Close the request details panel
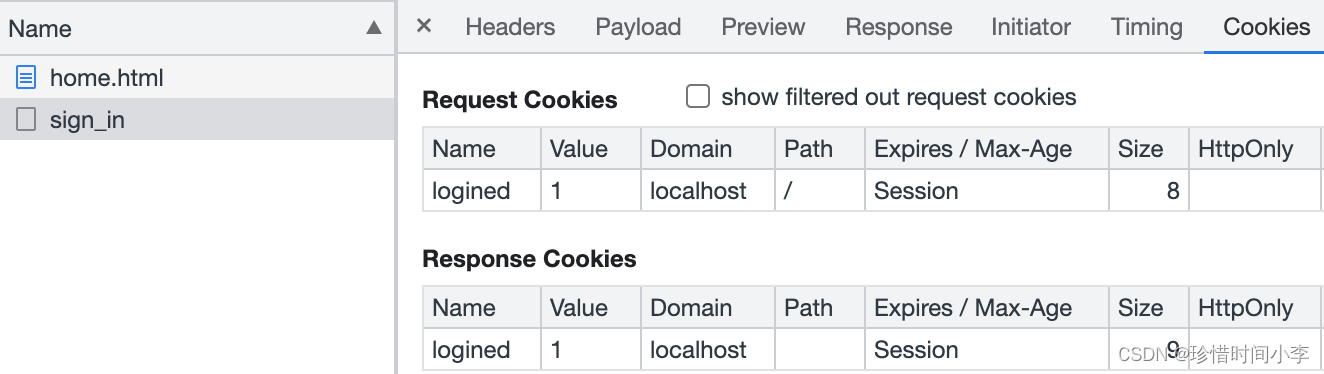 click(x=424, y=26)
